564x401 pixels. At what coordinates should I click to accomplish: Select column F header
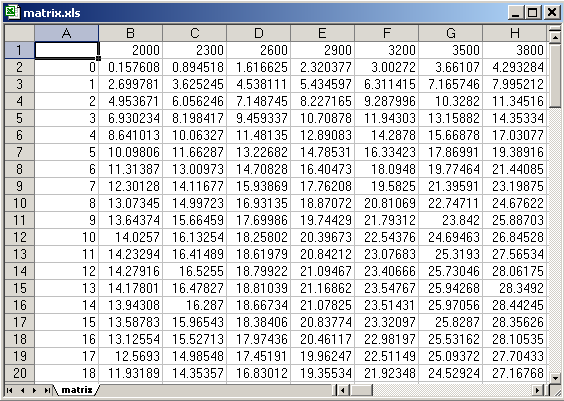[387, 33]
